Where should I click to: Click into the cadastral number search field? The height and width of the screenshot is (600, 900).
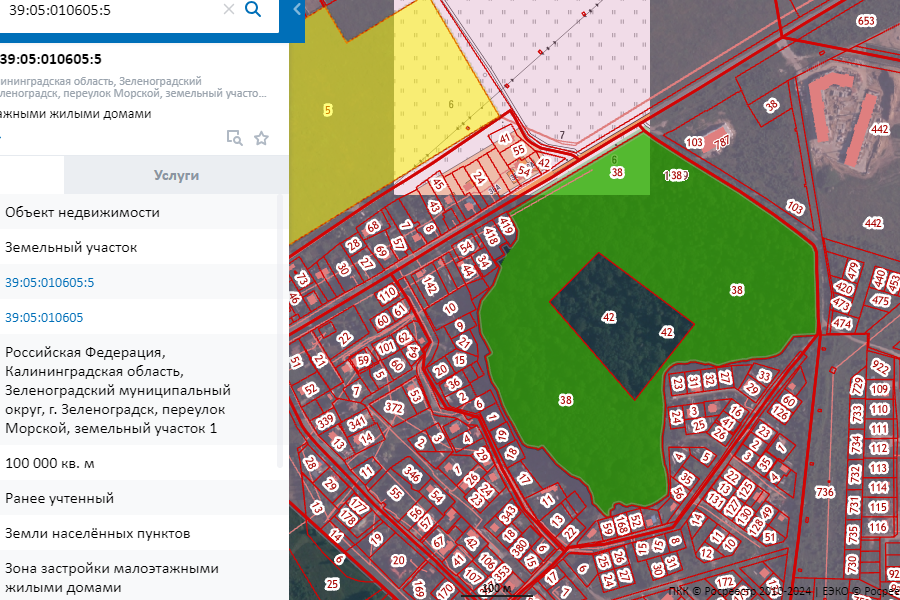[x=110, y=10]
